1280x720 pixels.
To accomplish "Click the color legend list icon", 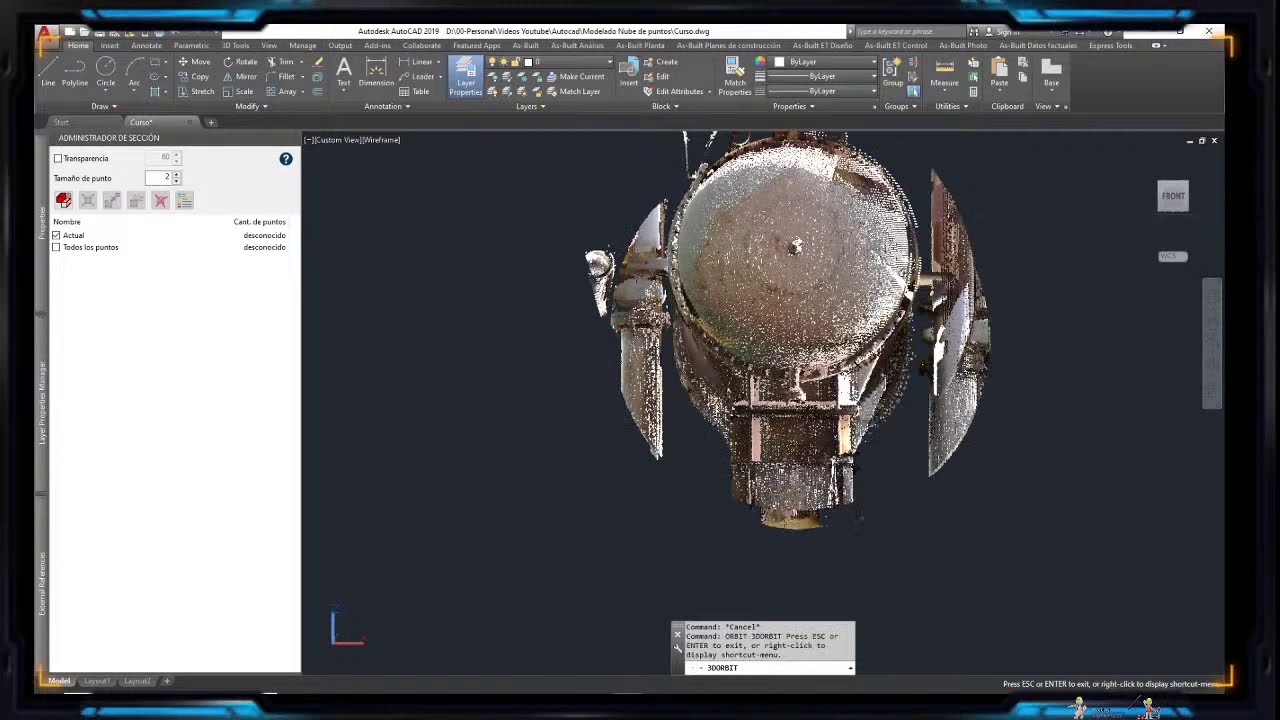I will (184, 200).
